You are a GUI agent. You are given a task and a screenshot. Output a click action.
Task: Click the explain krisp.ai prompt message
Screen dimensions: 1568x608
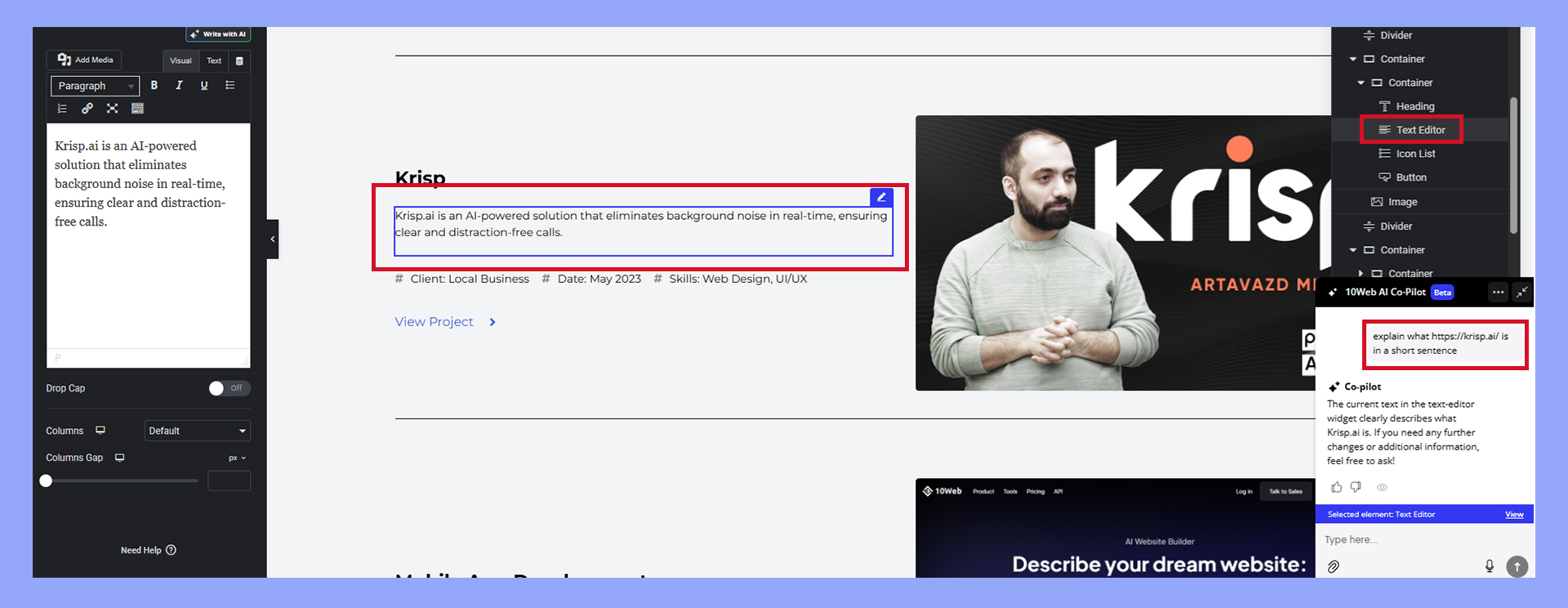pos(1444,343)
